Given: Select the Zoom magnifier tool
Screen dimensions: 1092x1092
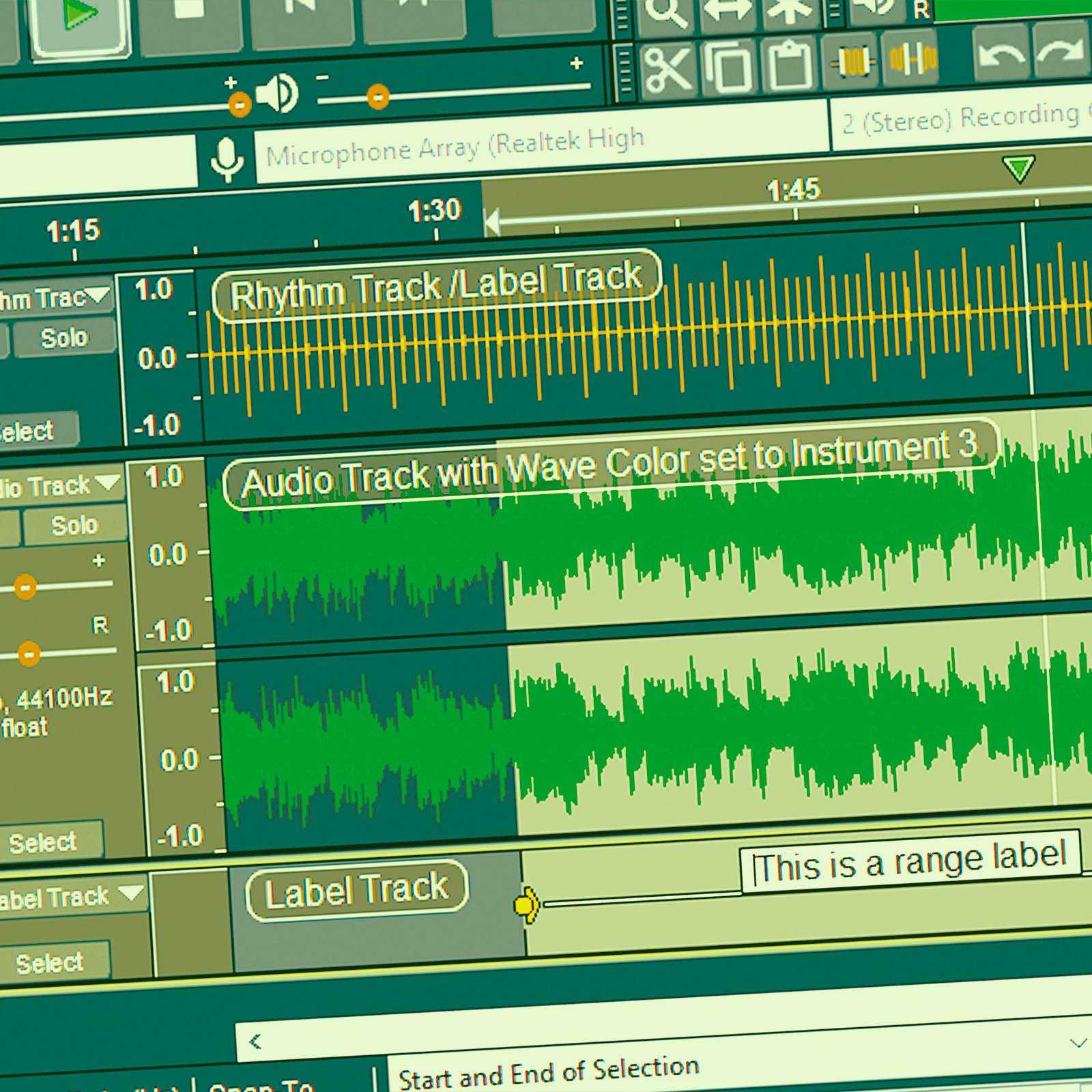Looking at the screenshot, I should pyautogui.click(x=665, y=14).
